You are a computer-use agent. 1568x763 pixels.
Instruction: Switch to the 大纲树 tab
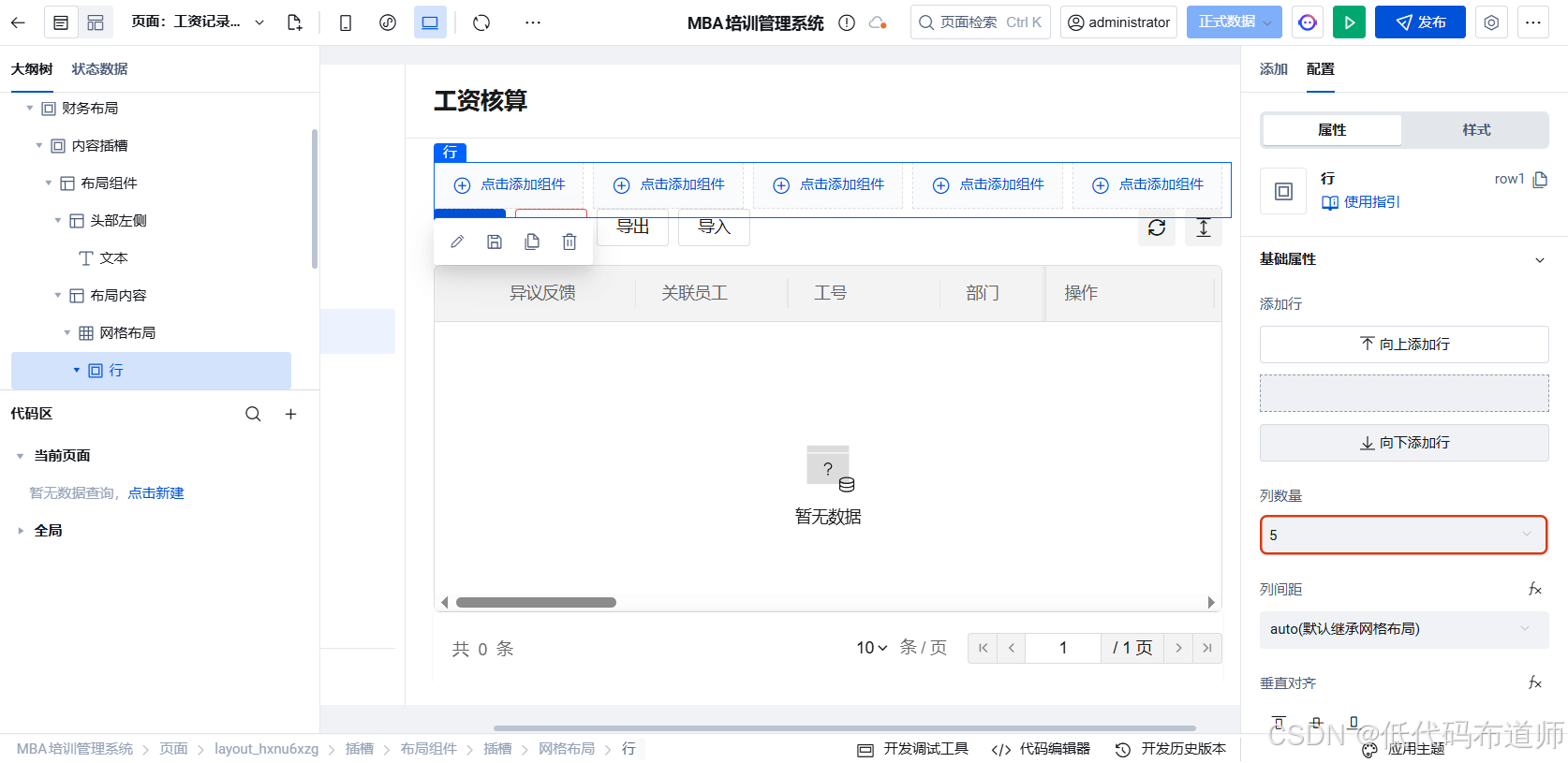click(x=32, y=69)
